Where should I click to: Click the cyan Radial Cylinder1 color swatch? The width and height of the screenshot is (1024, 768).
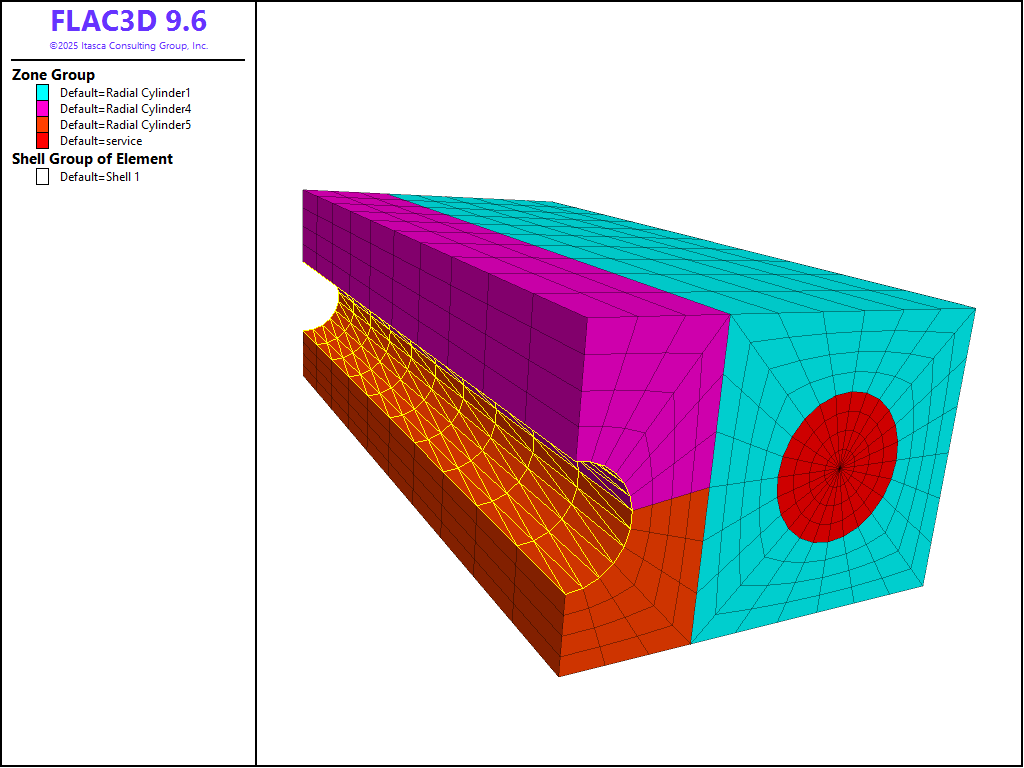[42, 92]
